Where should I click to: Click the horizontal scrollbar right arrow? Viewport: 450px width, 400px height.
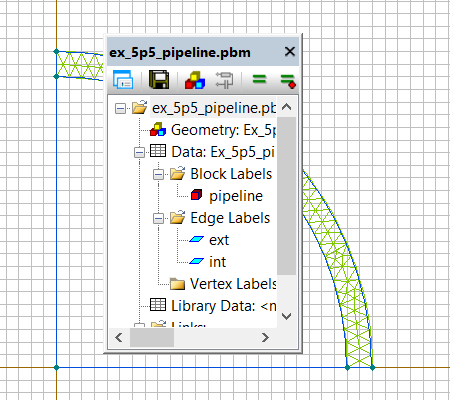click(x=265, y=338)
